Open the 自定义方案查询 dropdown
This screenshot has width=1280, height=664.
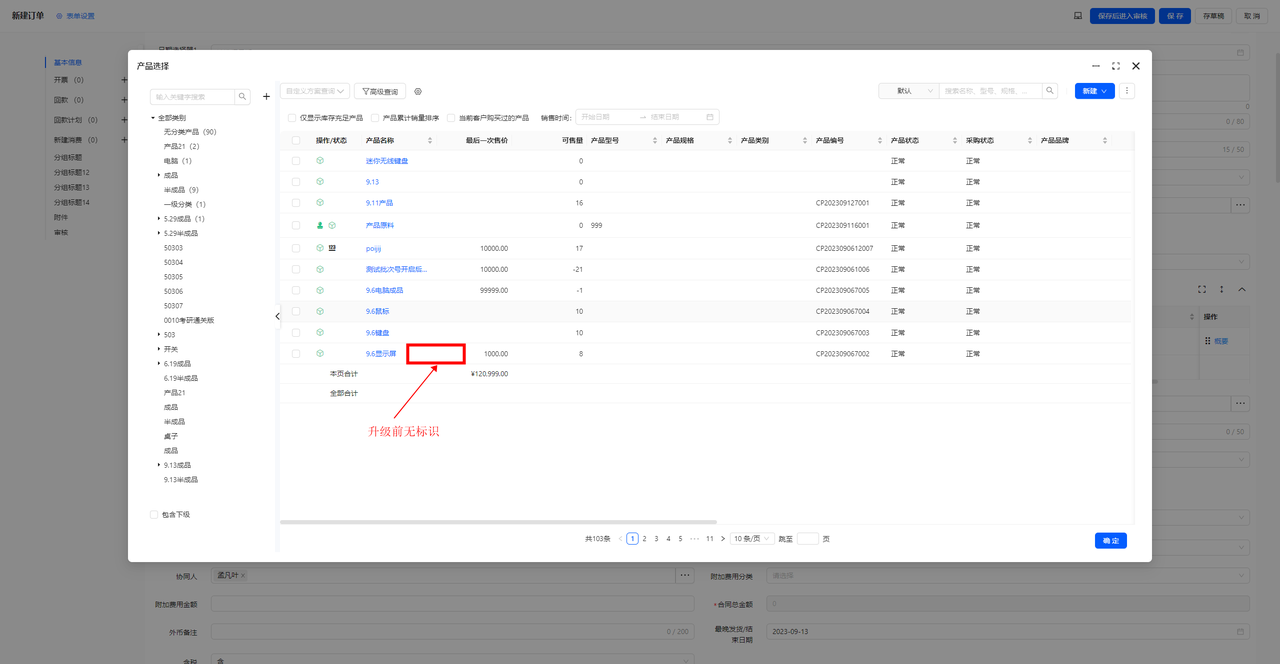315,91
